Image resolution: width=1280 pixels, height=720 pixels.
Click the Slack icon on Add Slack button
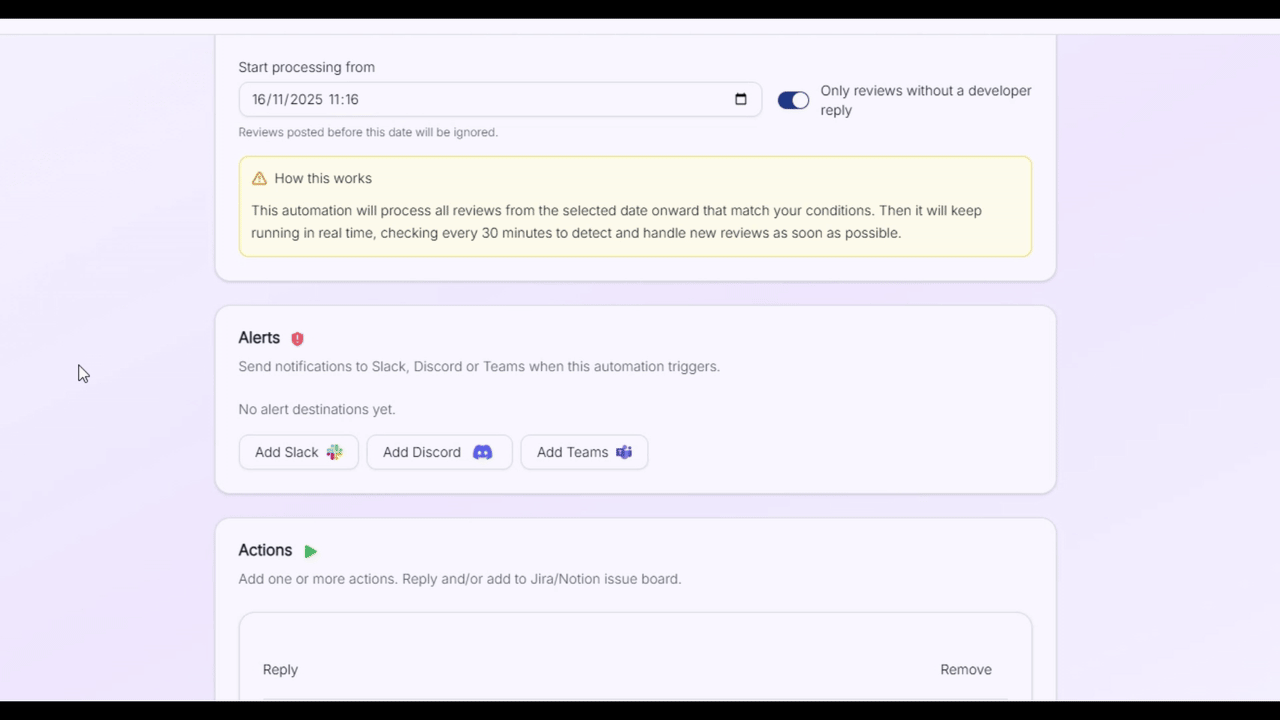(x=334, y=452)
